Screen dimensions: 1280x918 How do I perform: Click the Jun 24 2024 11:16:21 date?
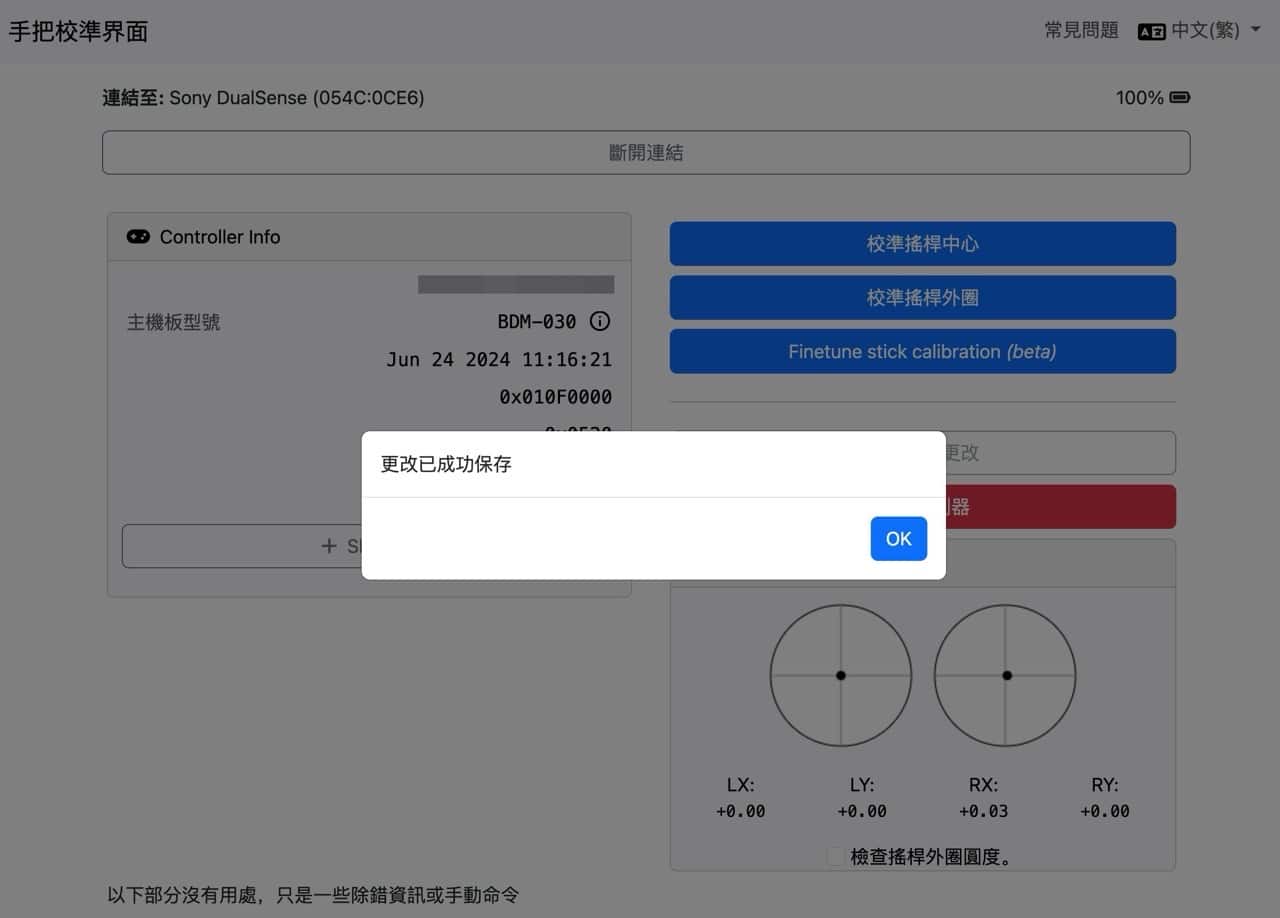(x=499, y=360)
